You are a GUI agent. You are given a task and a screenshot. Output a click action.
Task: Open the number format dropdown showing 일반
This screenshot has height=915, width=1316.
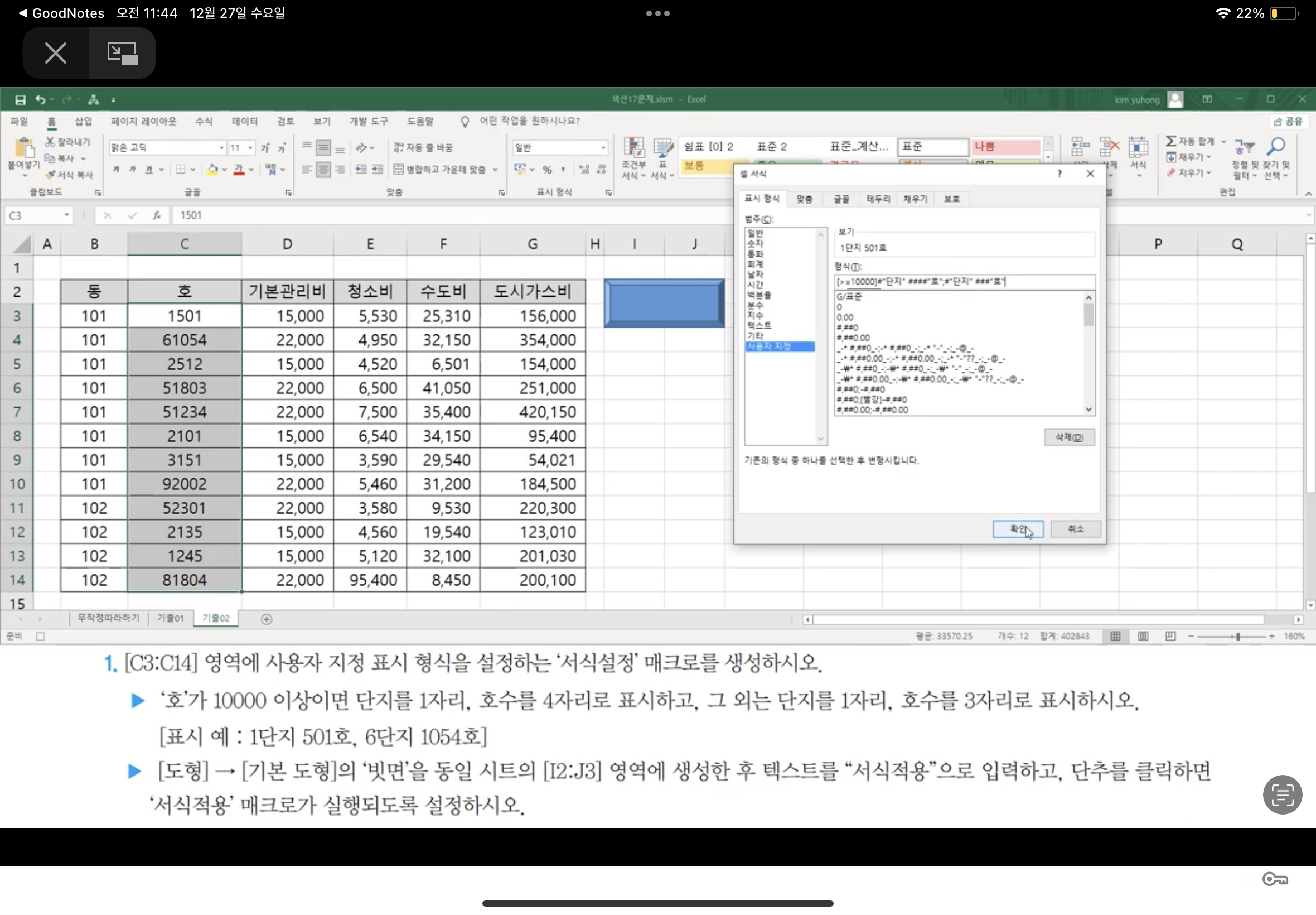[603, 148]
